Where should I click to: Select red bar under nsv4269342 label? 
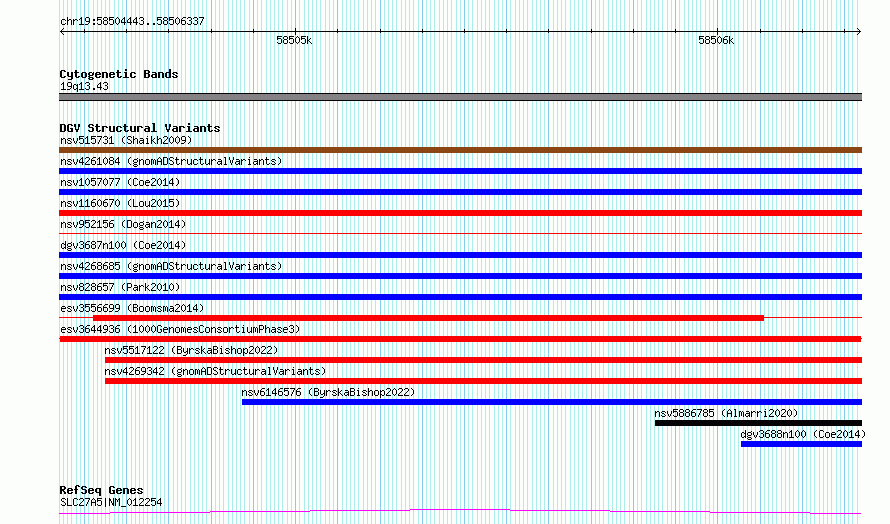click(484, 381)
